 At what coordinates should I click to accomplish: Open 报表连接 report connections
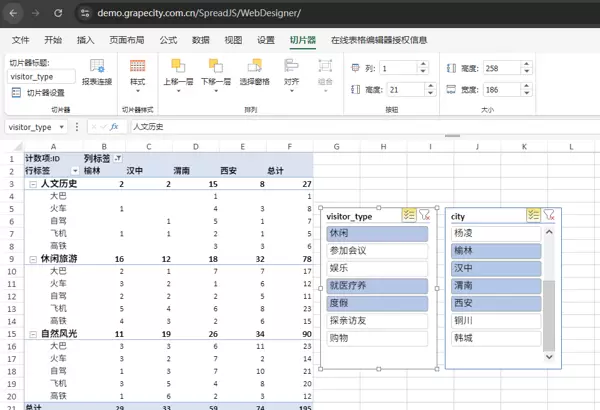[96, 71]
